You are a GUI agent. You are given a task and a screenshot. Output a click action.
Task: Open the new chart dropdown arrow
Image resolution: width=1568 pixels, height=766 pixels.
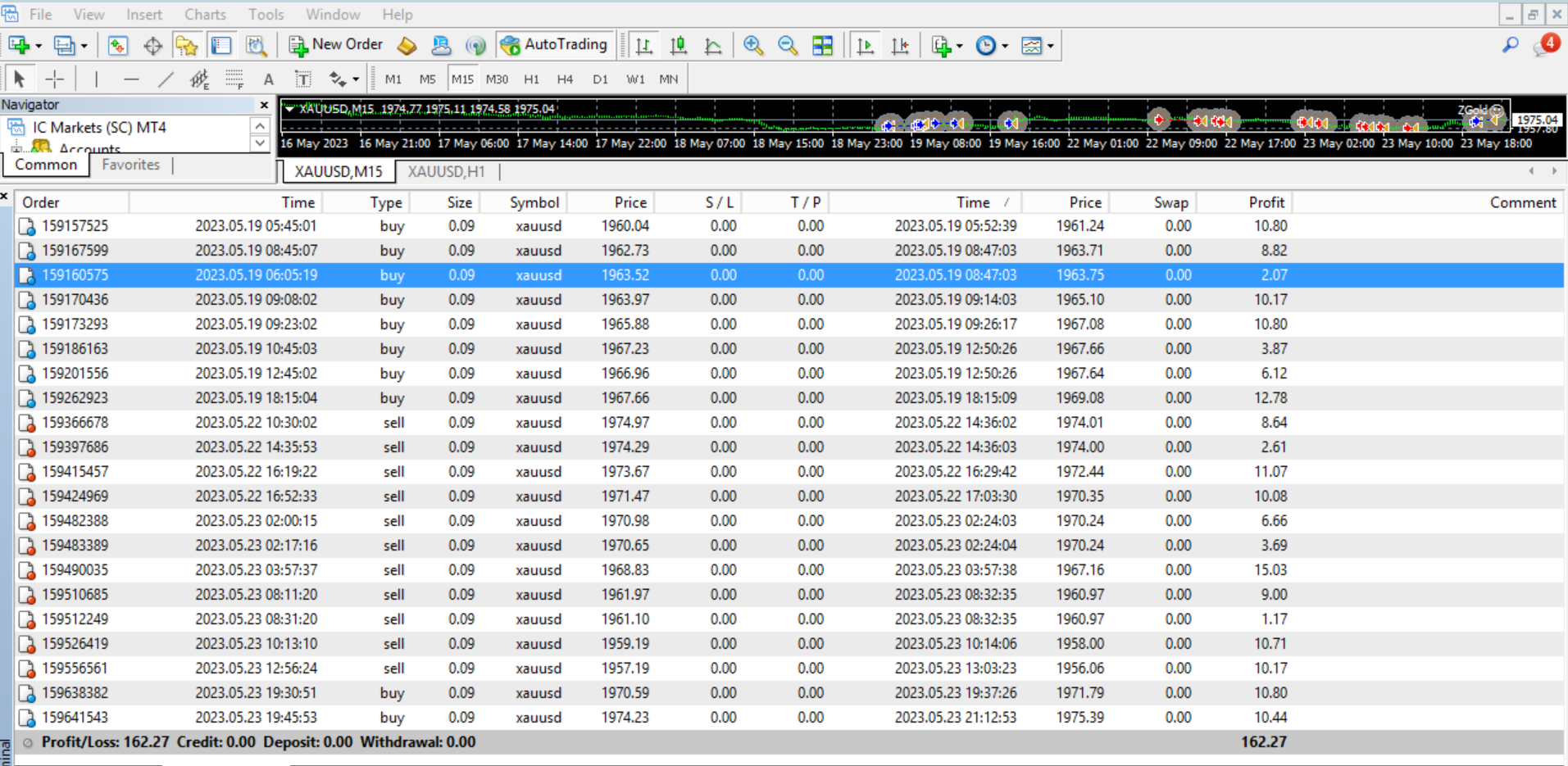tap(38, 47)
